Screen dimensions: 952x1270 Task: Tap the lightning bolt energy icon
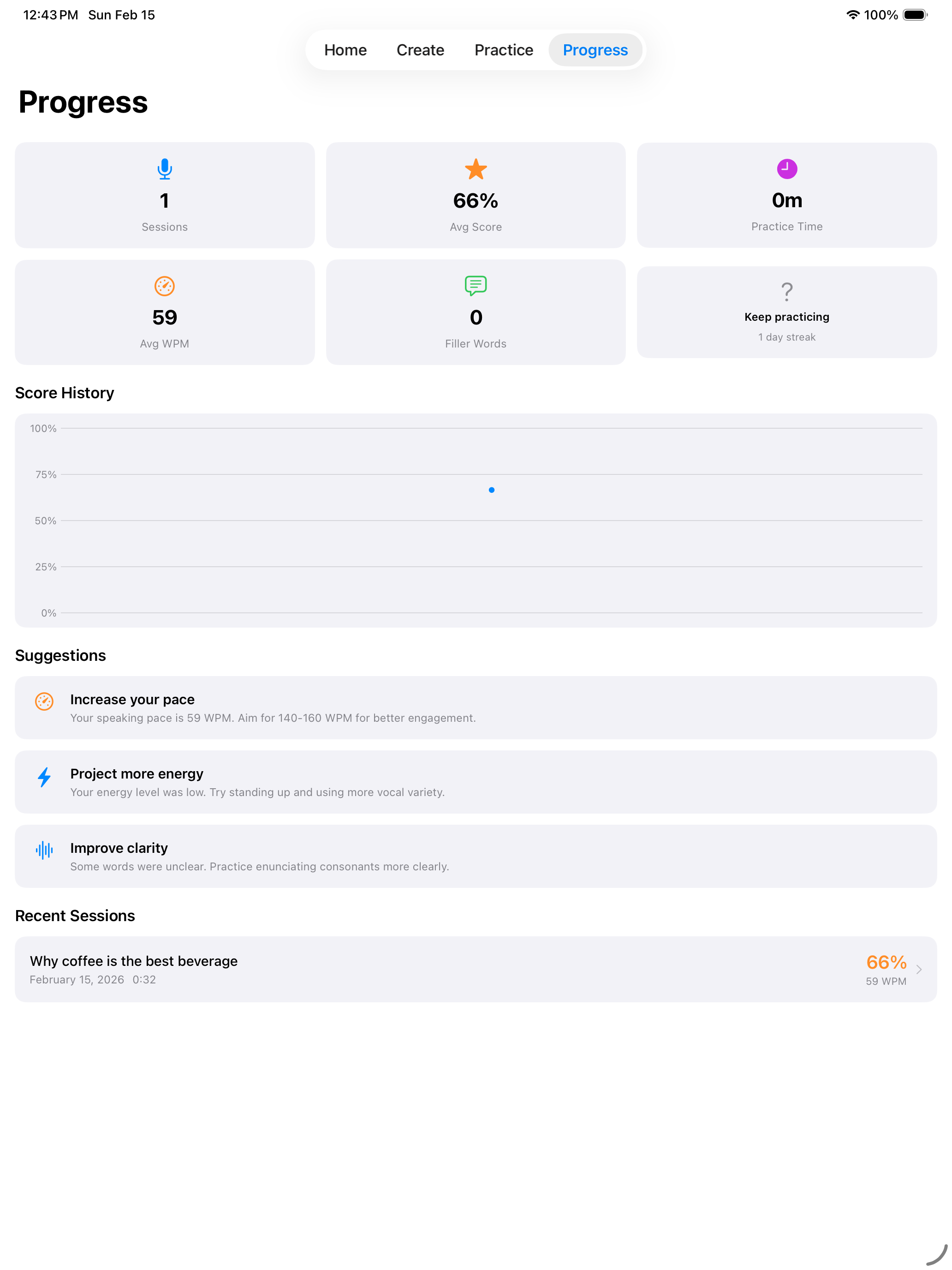[44, 778]
